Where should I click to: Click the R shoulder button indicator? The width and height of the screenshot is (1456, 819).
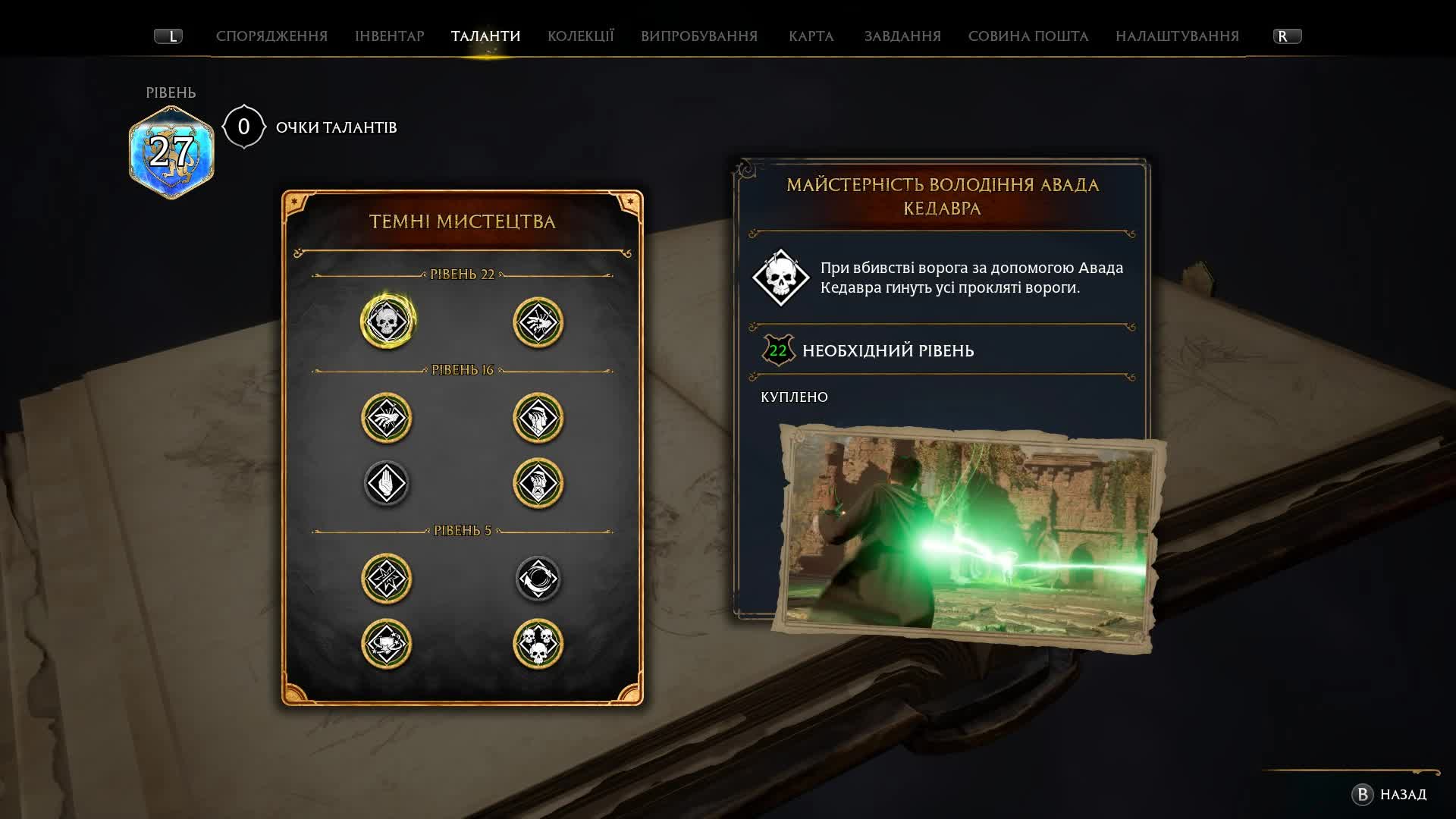point(1287,36)
